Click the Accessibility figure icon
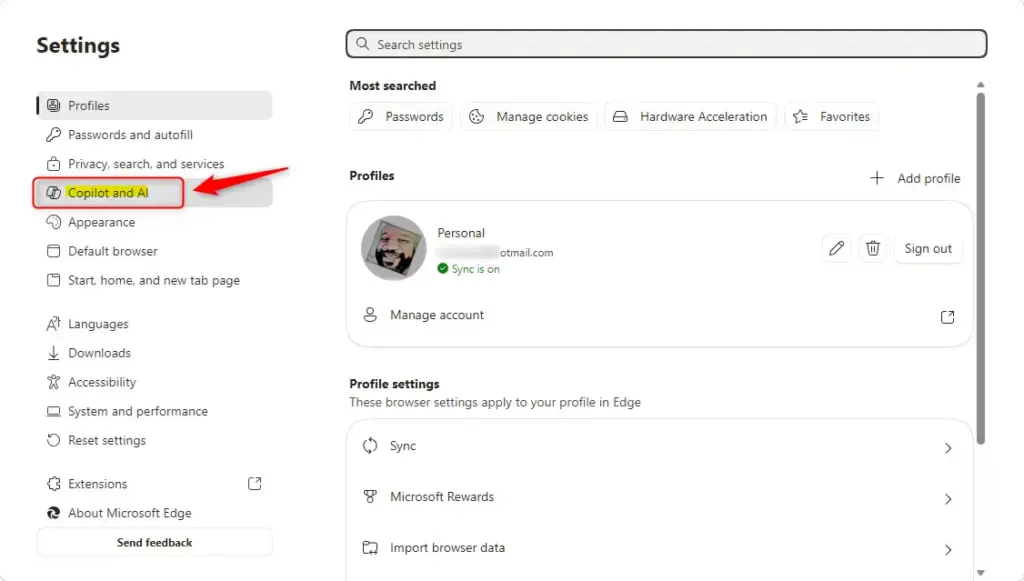The height and width of the screenshot is (581, 1024). (x=54, y=382)
